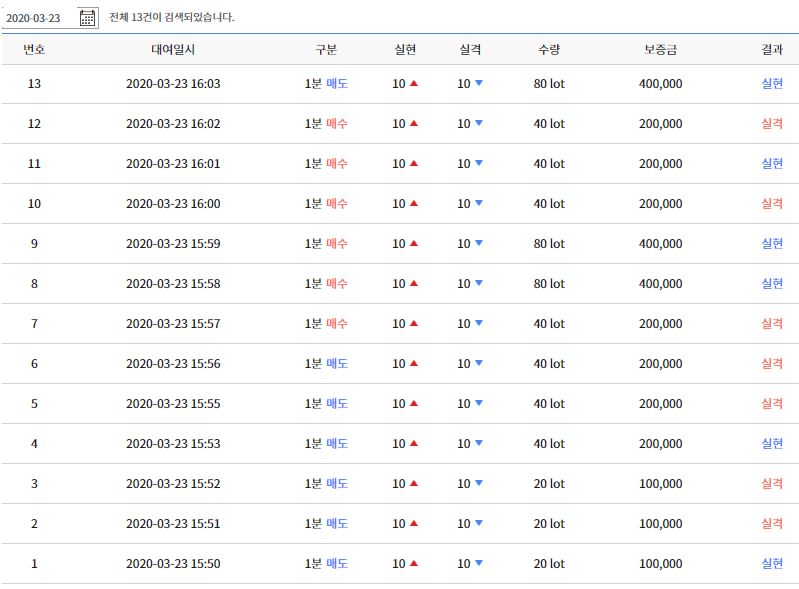
Task: Click the 번호 column header
Action: (34, 49)
